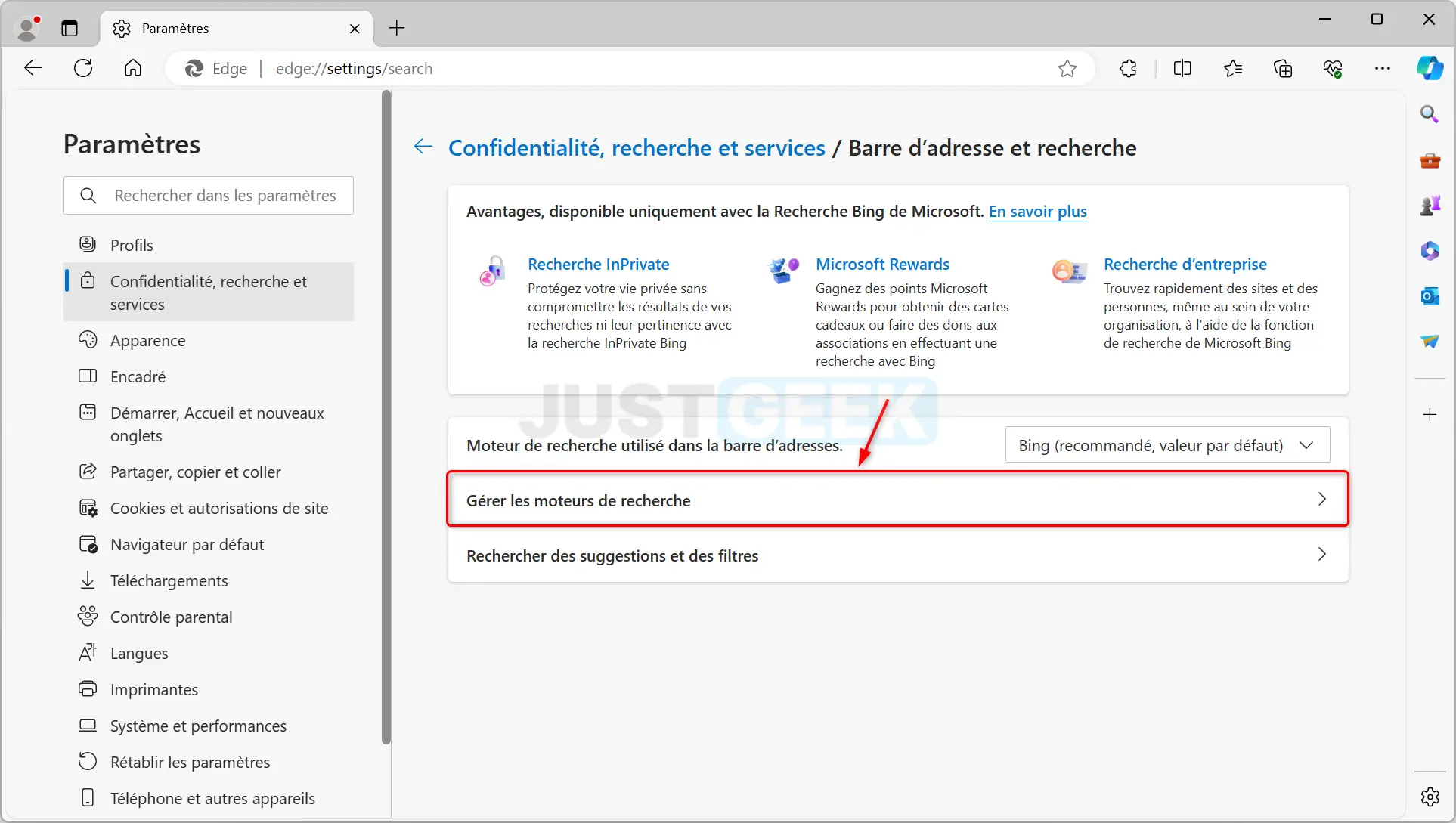
Task: Open Imprimantes settings section
Action: coord(208,689)
